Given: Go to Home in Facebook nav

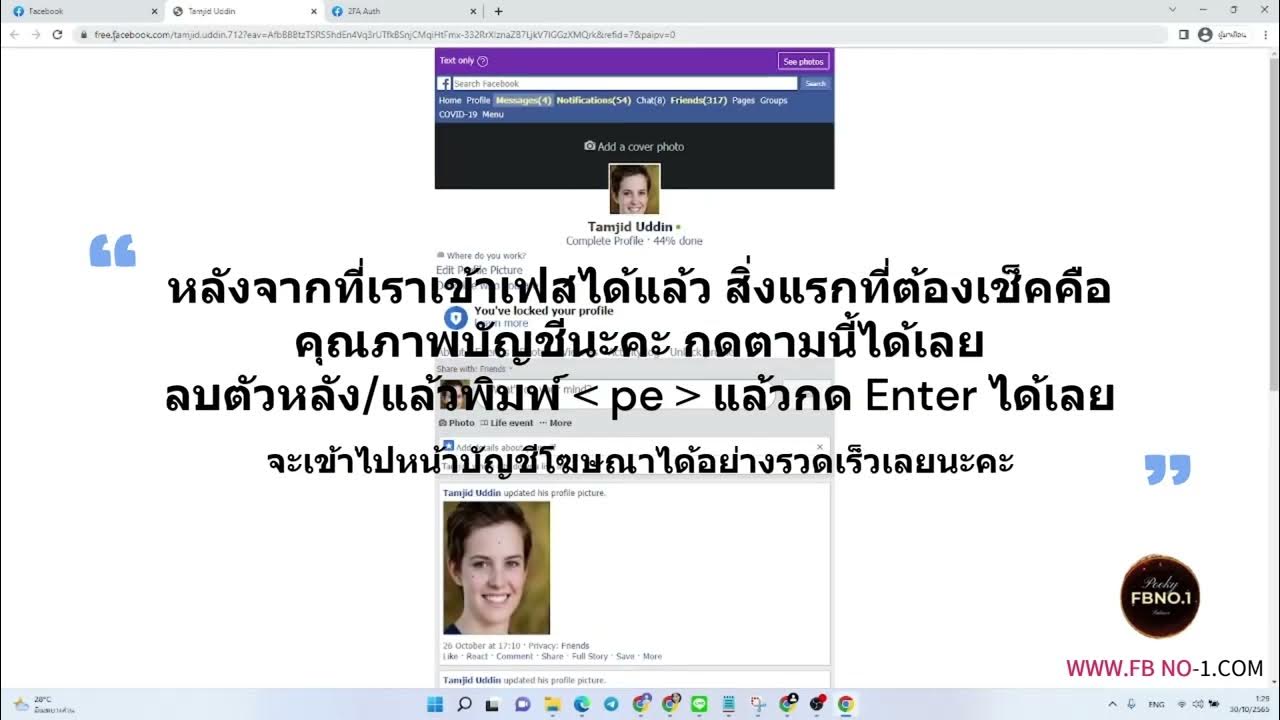Looking at the screenshot, I should (450, 100).
